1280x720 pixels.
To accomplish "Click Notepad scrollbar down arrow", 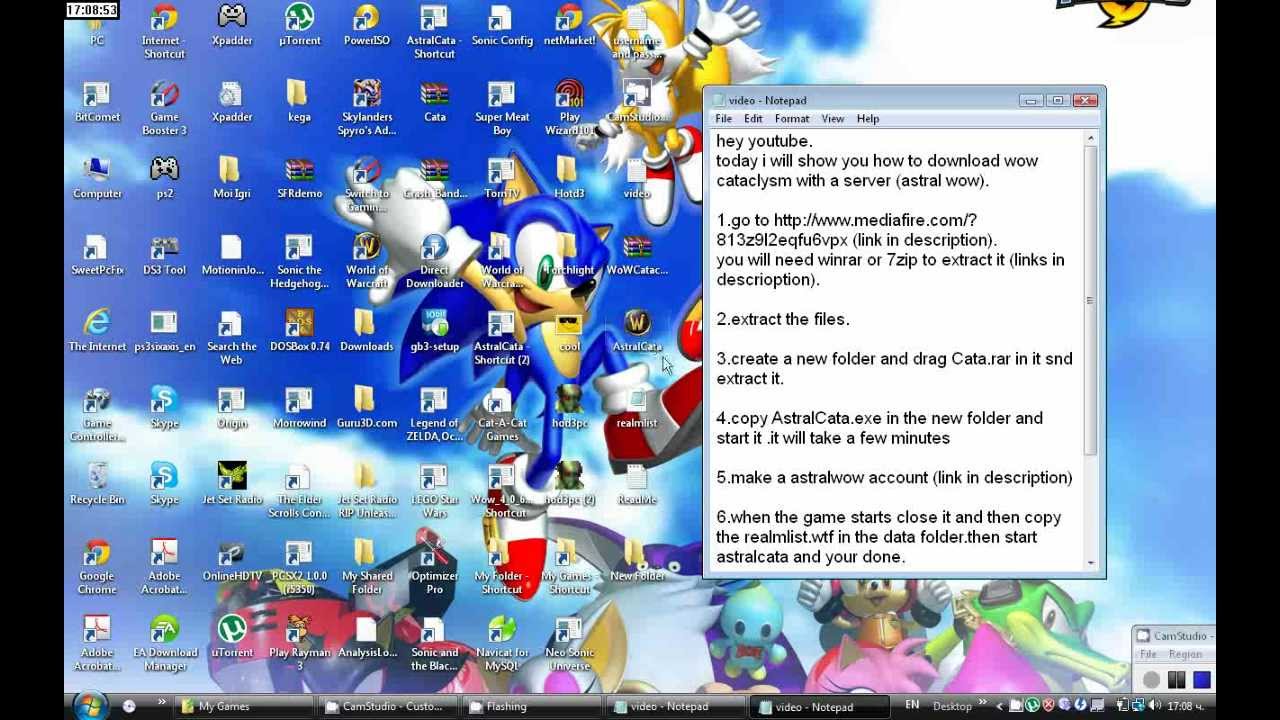I will 1090,563.
